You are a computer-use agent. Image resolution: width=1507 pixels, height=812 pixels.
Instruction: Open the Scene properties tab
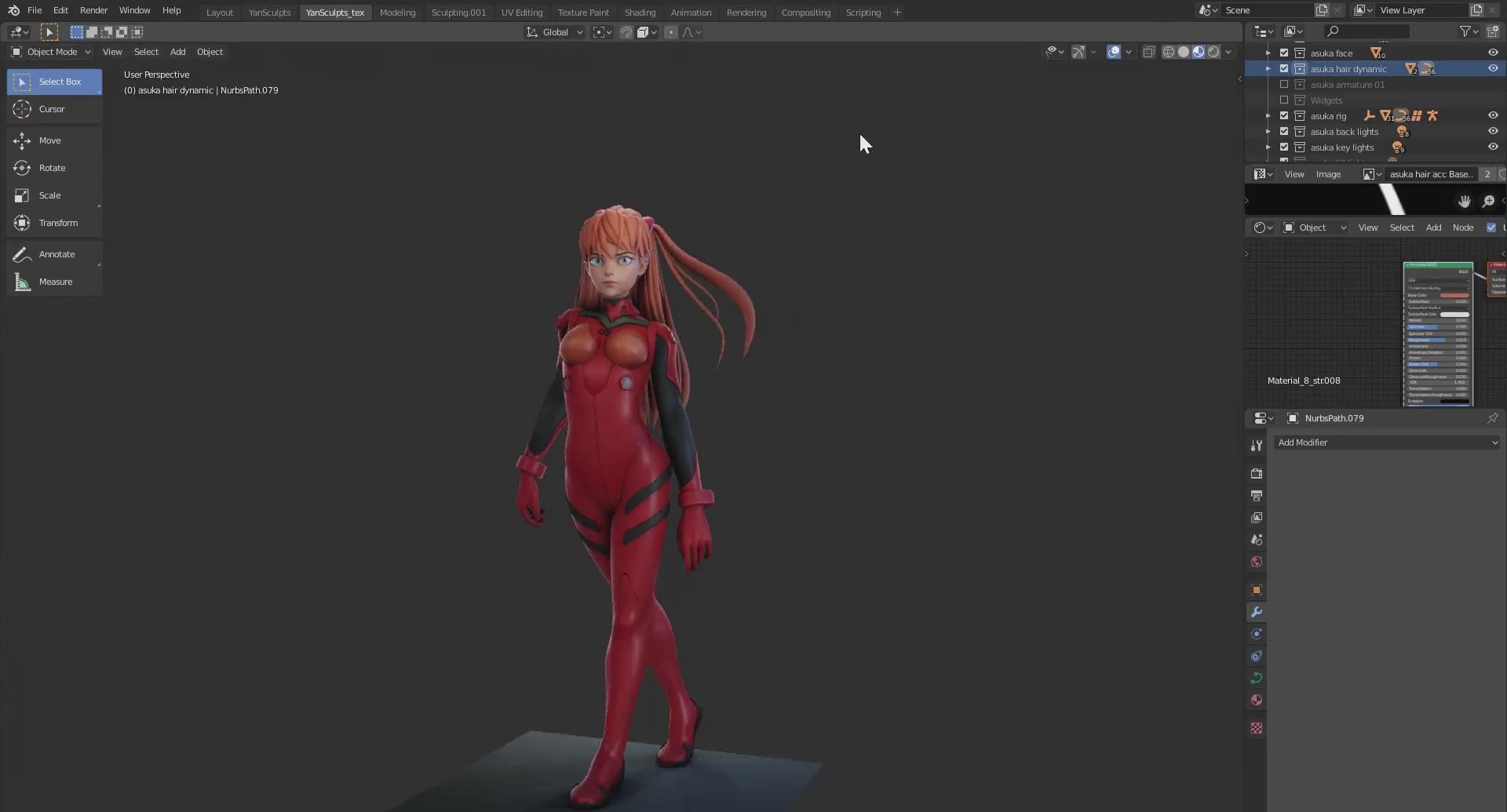pos(1256,540)
